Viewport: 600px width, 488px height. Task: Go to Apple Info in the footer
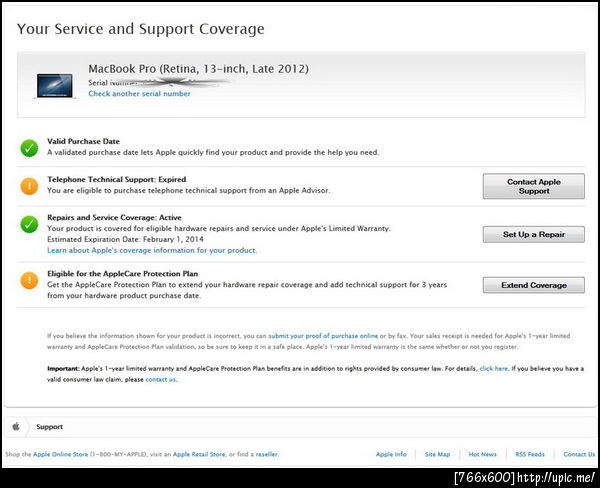(391, 454)
